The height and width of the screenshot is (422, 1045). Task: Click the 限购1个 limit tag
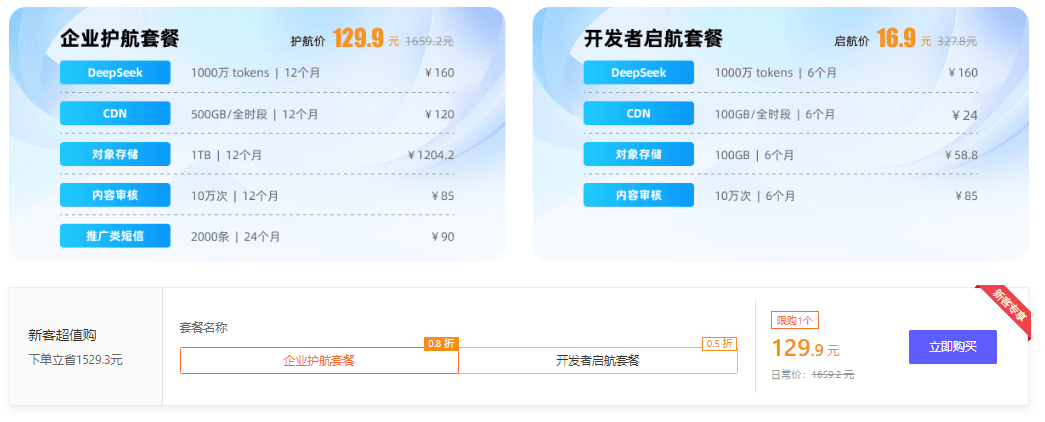[x=795, y=321]
